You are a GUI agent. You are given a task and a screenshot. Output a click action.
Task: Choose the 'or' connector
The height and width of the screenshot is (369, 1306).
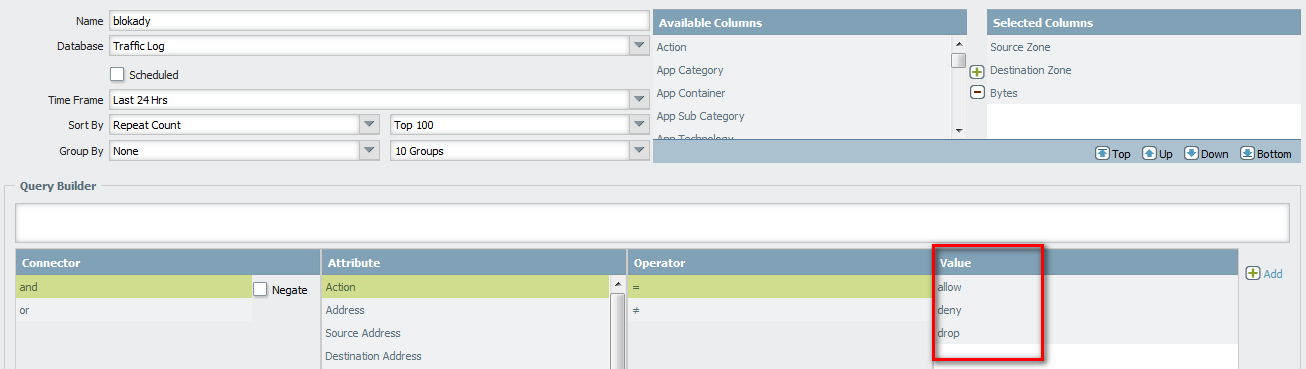tap(133, 310)
